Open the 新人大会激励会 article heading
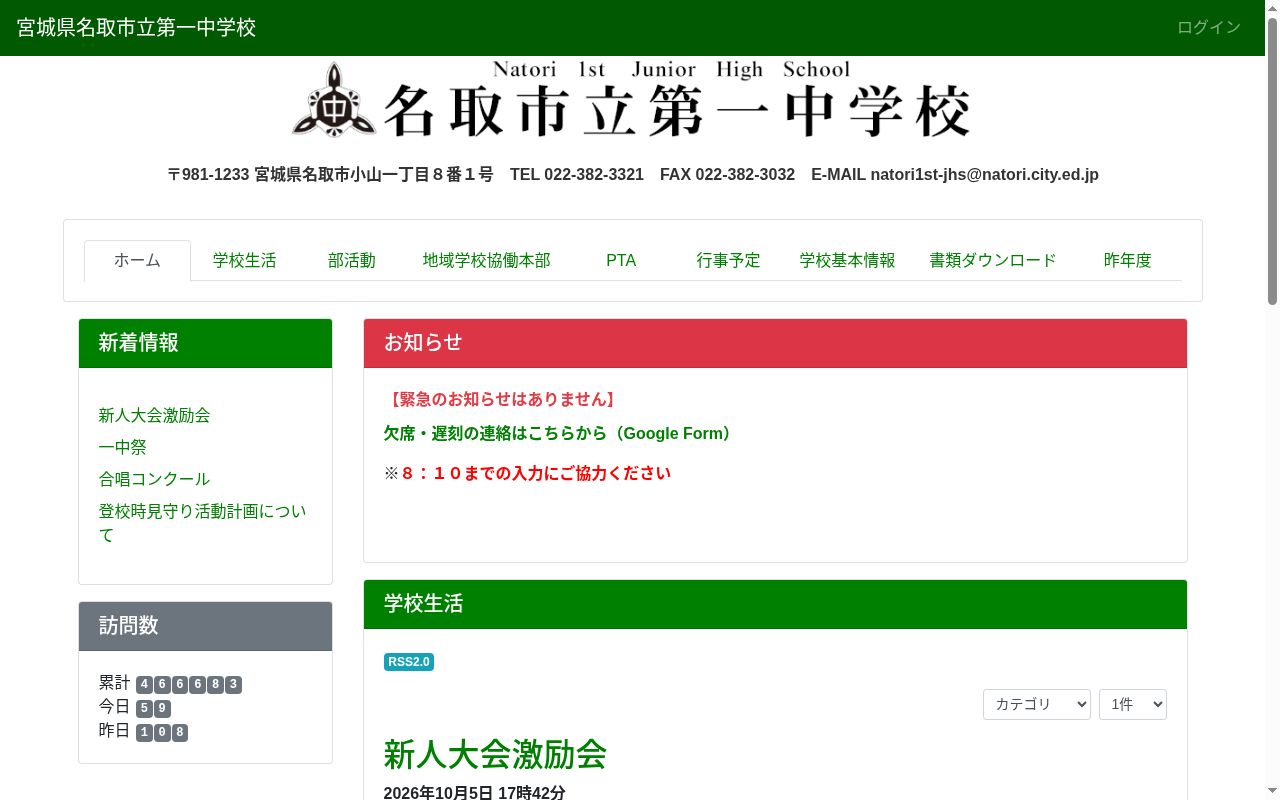 (x=495, y=754)
